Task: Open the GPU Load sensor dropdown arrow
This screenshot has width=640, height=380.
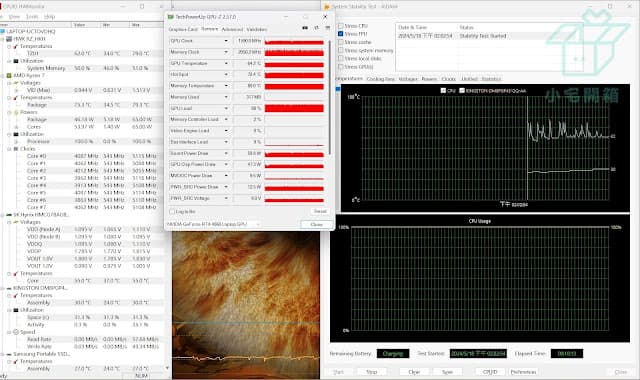Action: pos(226,109)
